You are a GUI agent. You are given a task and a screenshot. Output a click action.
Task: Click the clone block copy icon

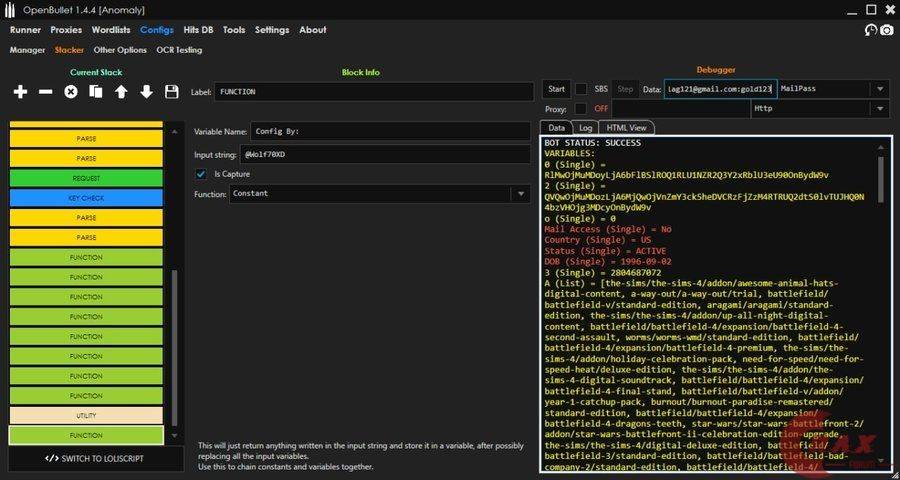(96, 92)
